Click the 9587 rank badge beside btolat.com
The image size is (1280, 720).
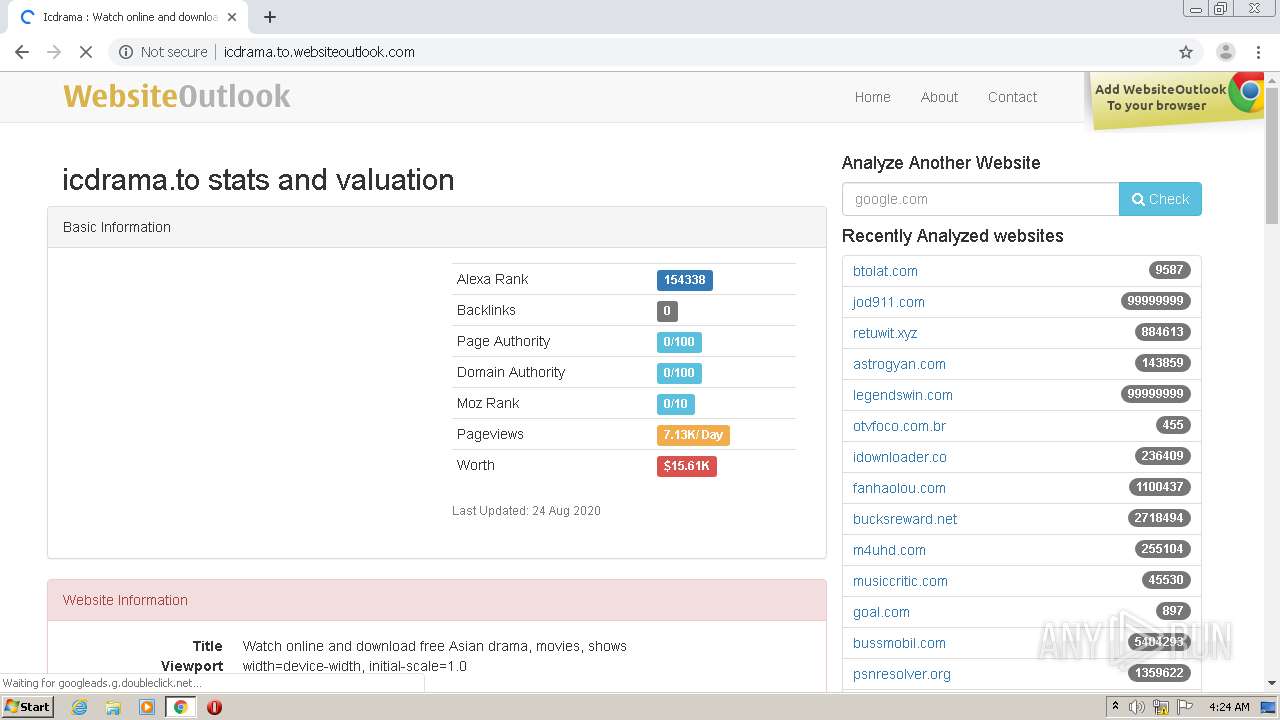[1169, 270]
